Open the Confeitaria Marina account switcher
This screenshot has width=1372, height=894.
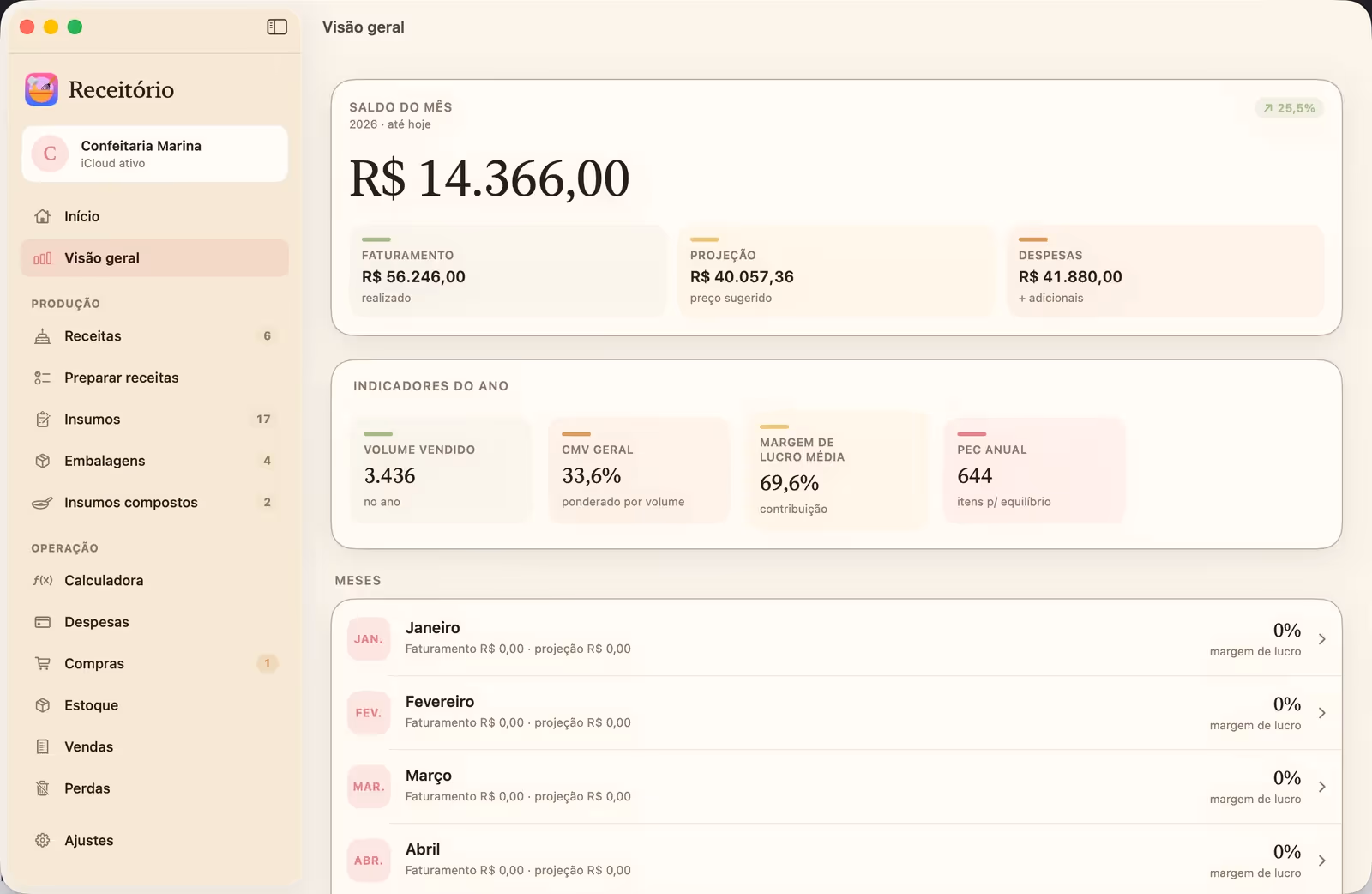154,154
